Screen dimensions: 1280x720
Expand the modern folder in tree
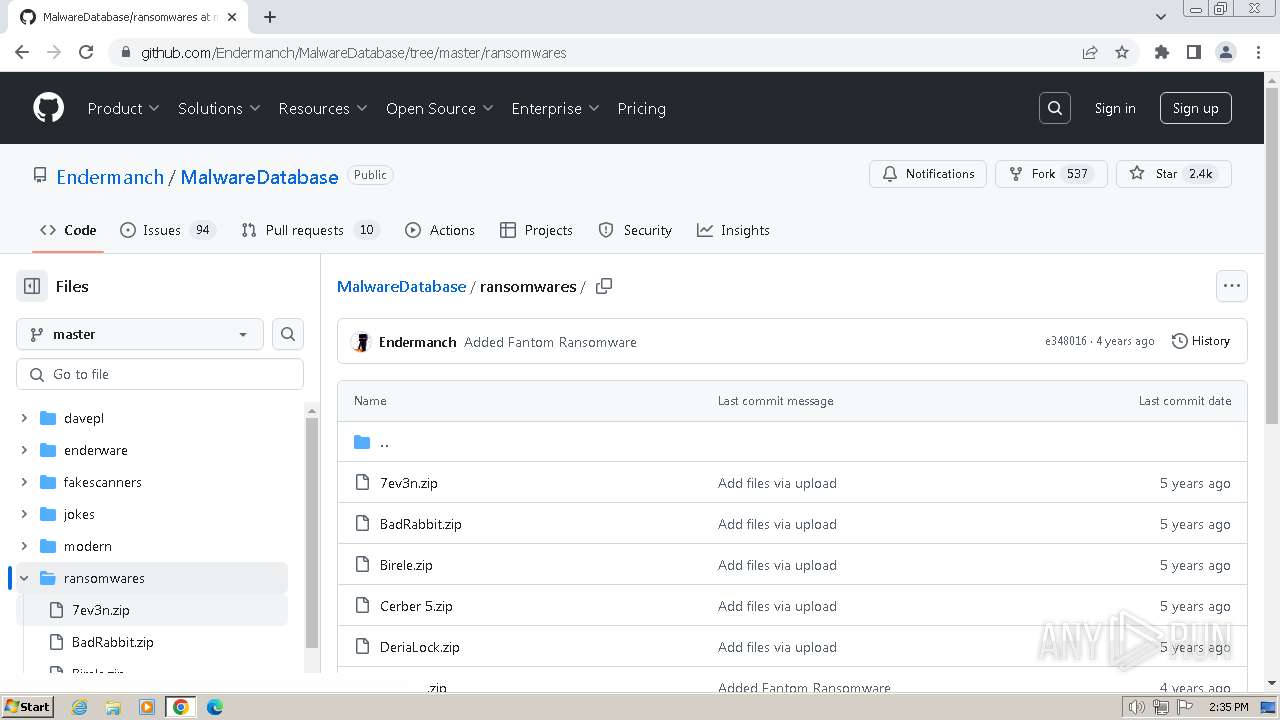(x=24, y=546)
